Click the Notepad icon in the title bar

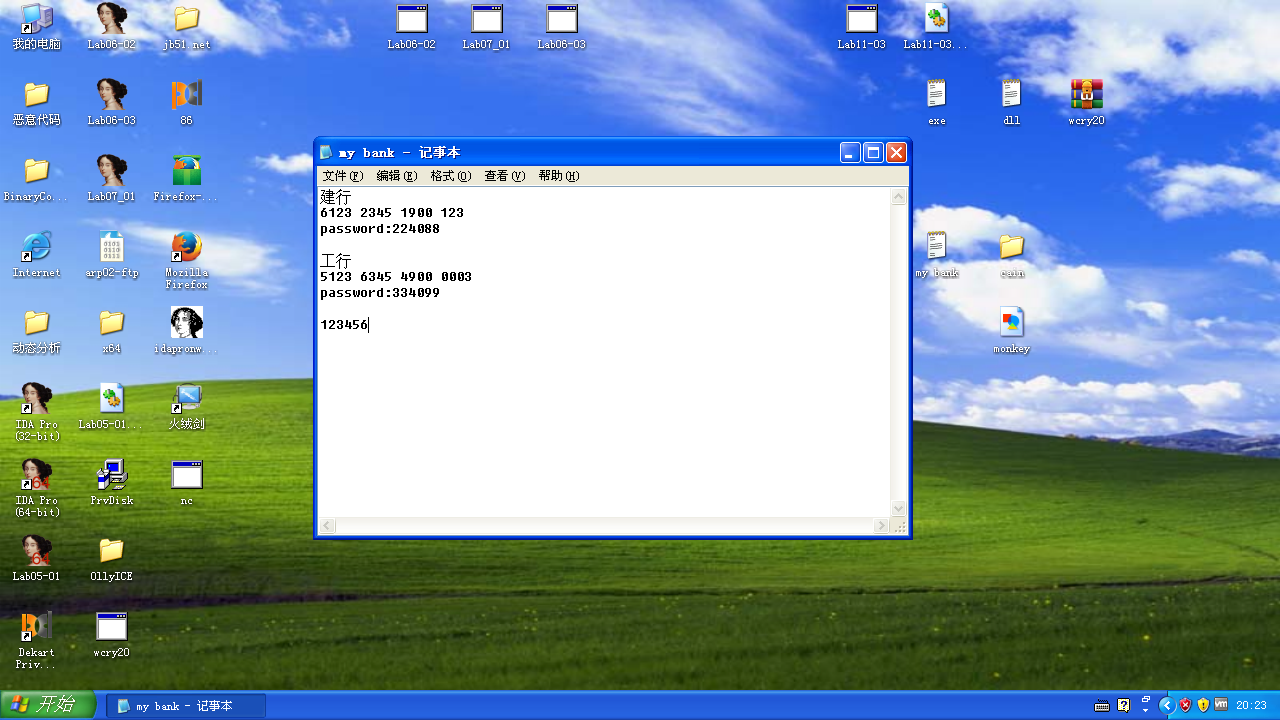click(x=326, y=153)
